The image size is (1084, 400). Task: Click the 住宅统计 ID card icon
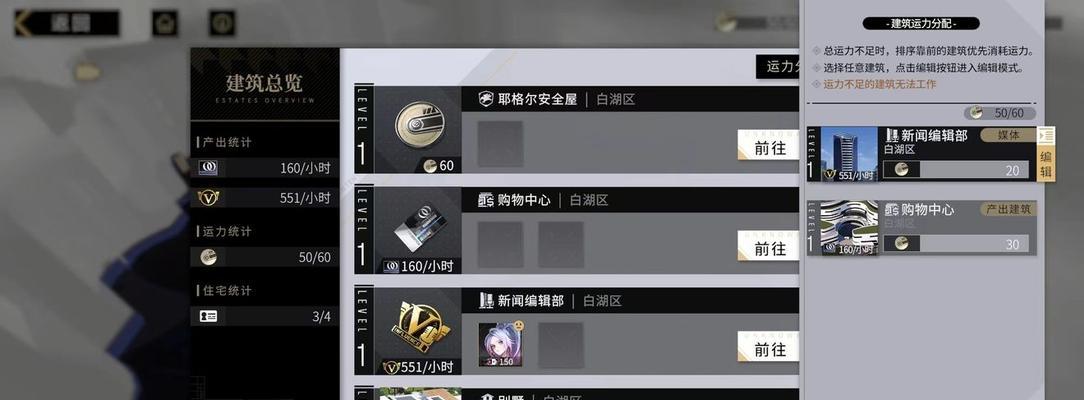[x=208, y=316]
